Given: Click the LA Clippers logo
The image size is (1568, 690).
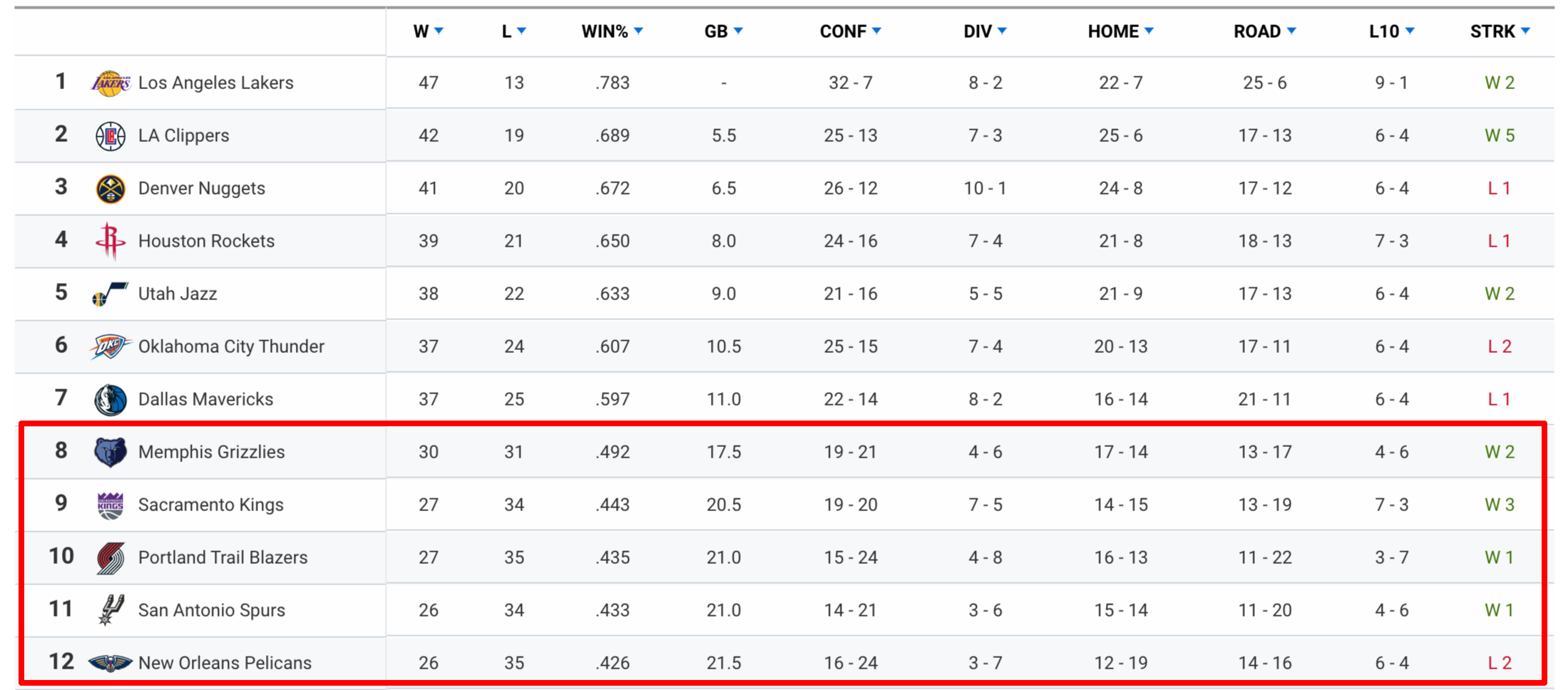Looking at the screenshot, I should point(111,135).
